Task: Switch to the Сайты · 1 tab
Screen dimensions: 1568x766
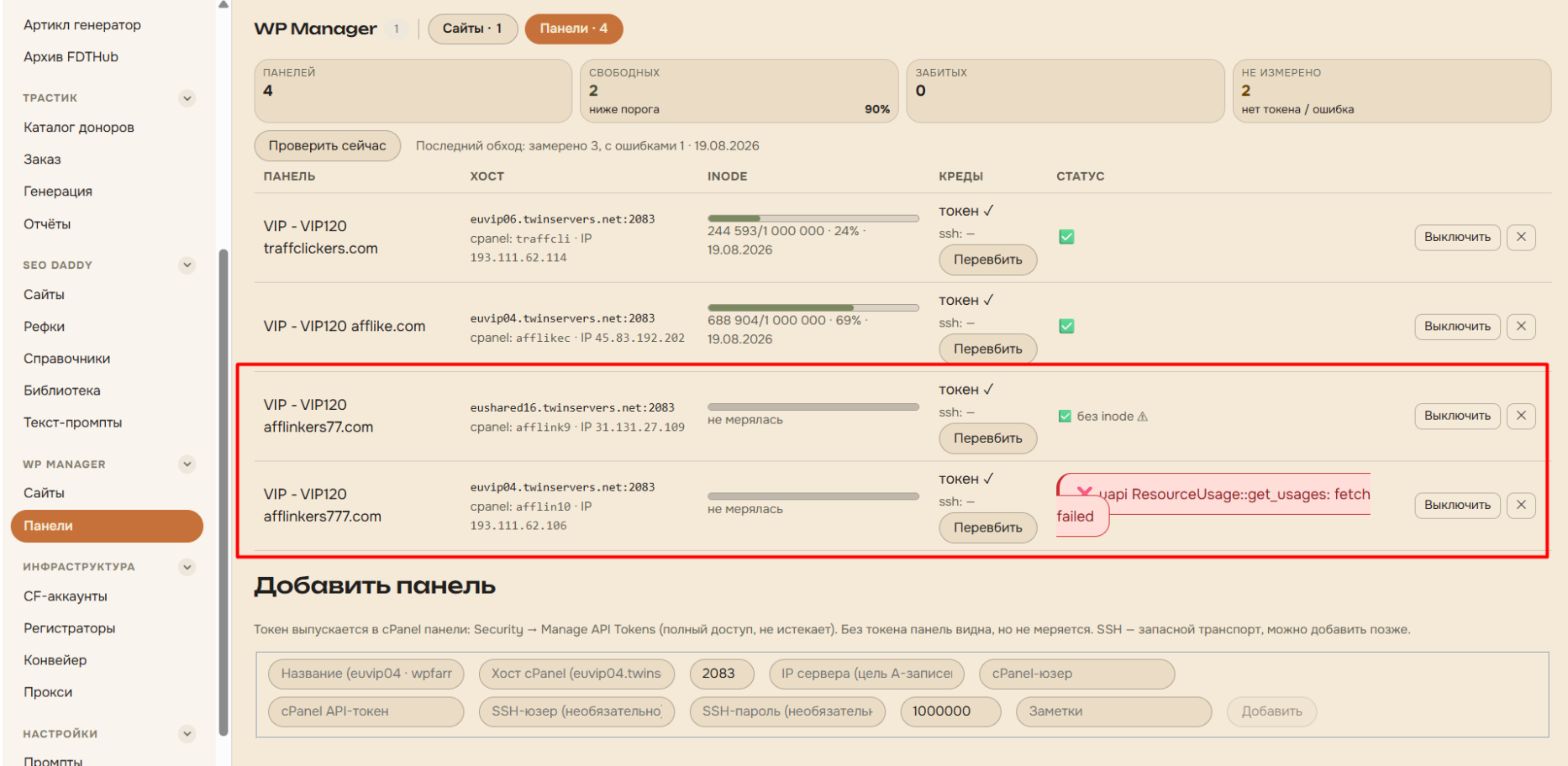Action: click(472, 29)
